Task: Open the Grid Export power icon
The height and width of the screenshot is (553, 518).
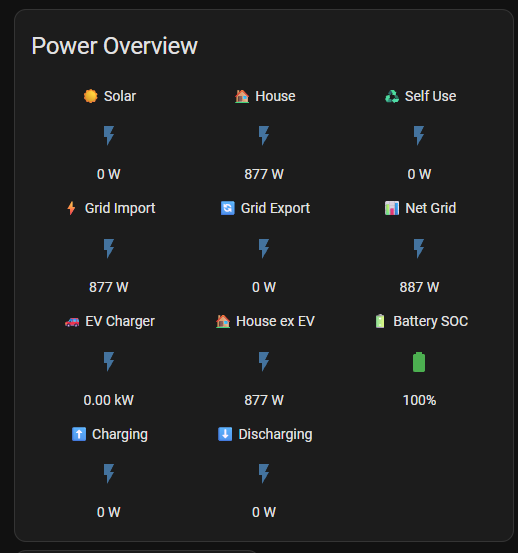Action: point(264,248)
